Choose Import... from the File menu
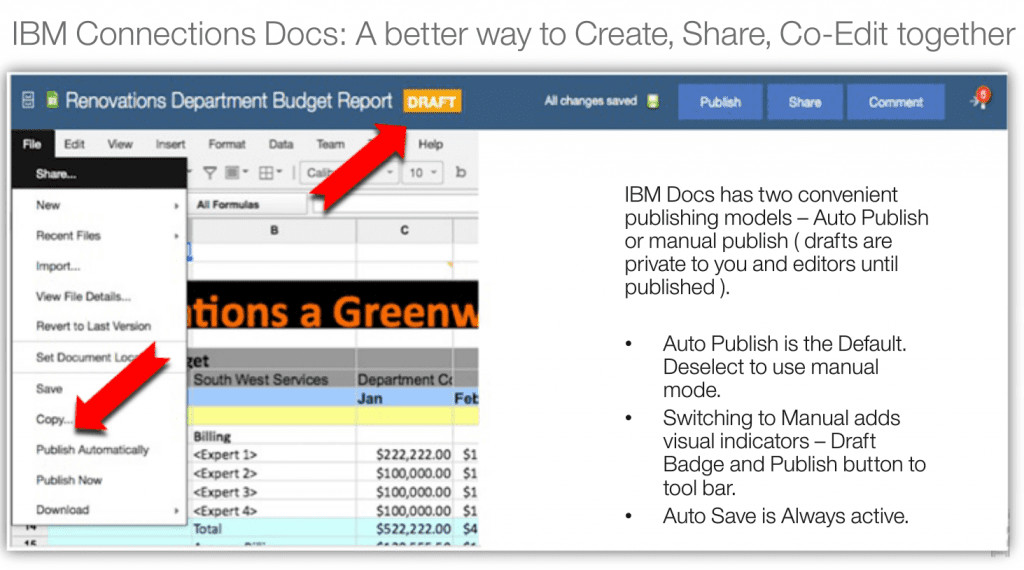 (99, 266)
